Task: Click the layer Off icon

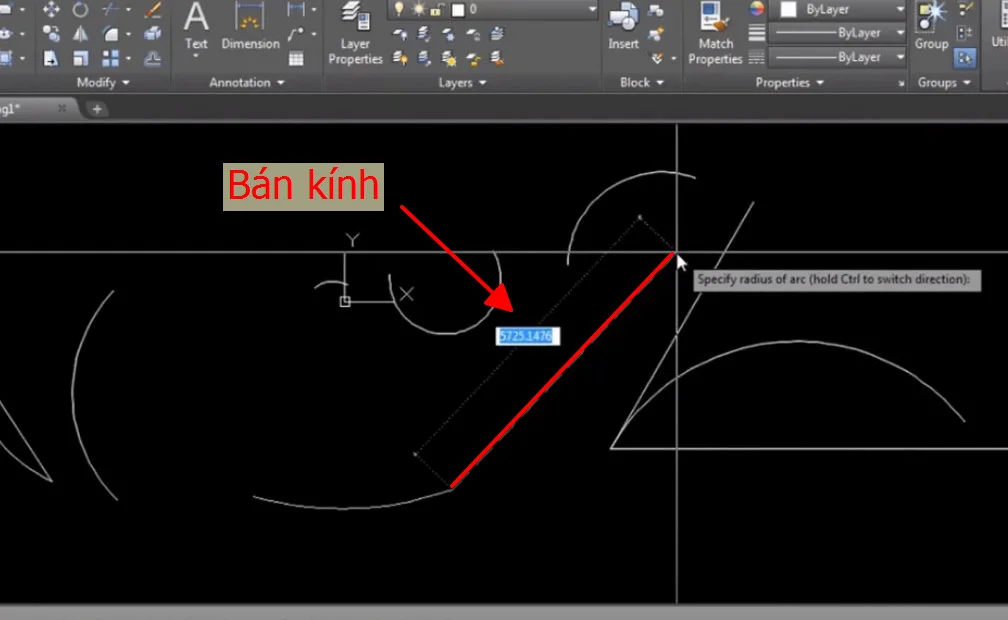Action: click(400, 33)
